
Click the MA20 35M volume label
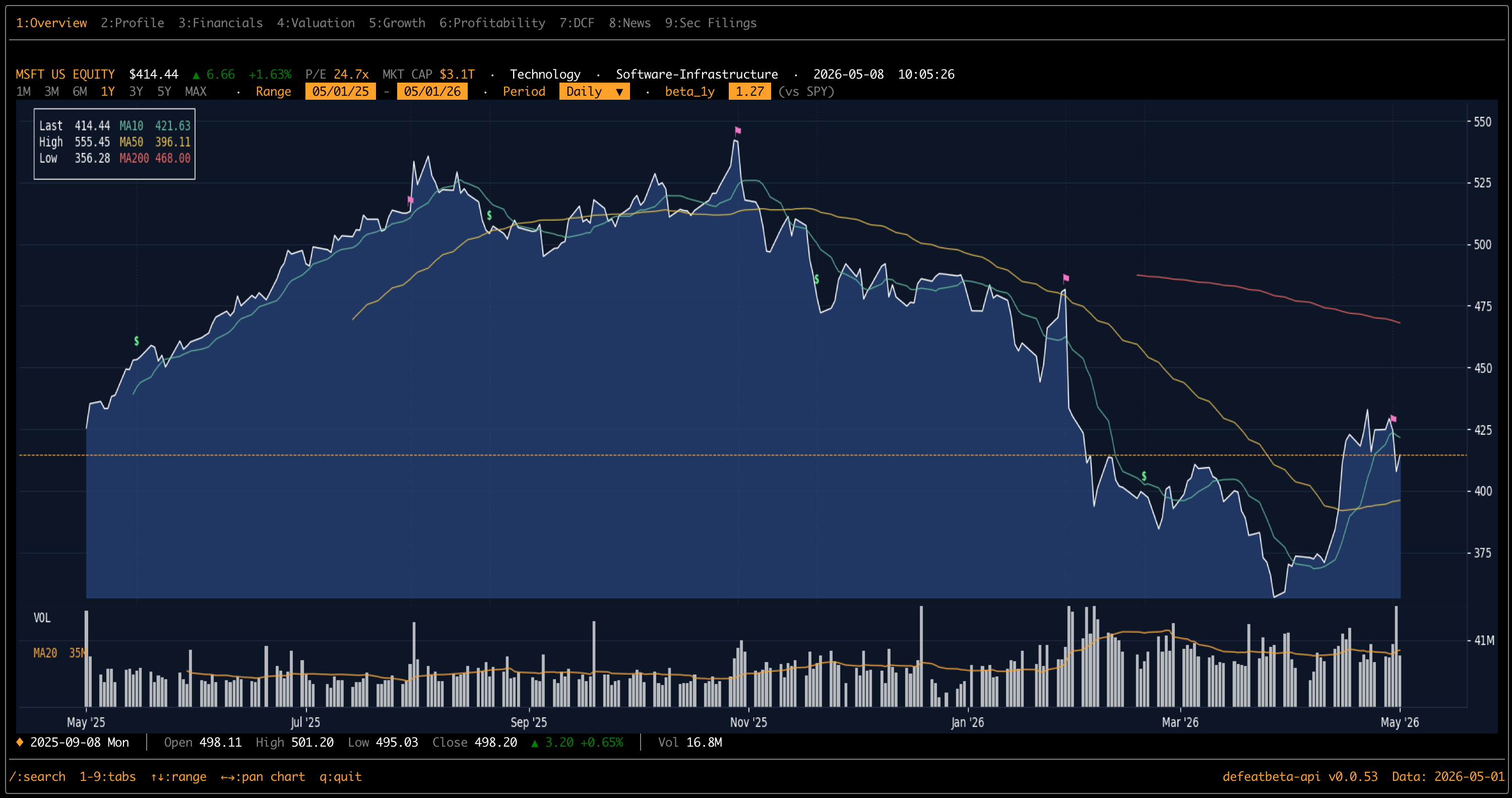coord(60,653)
